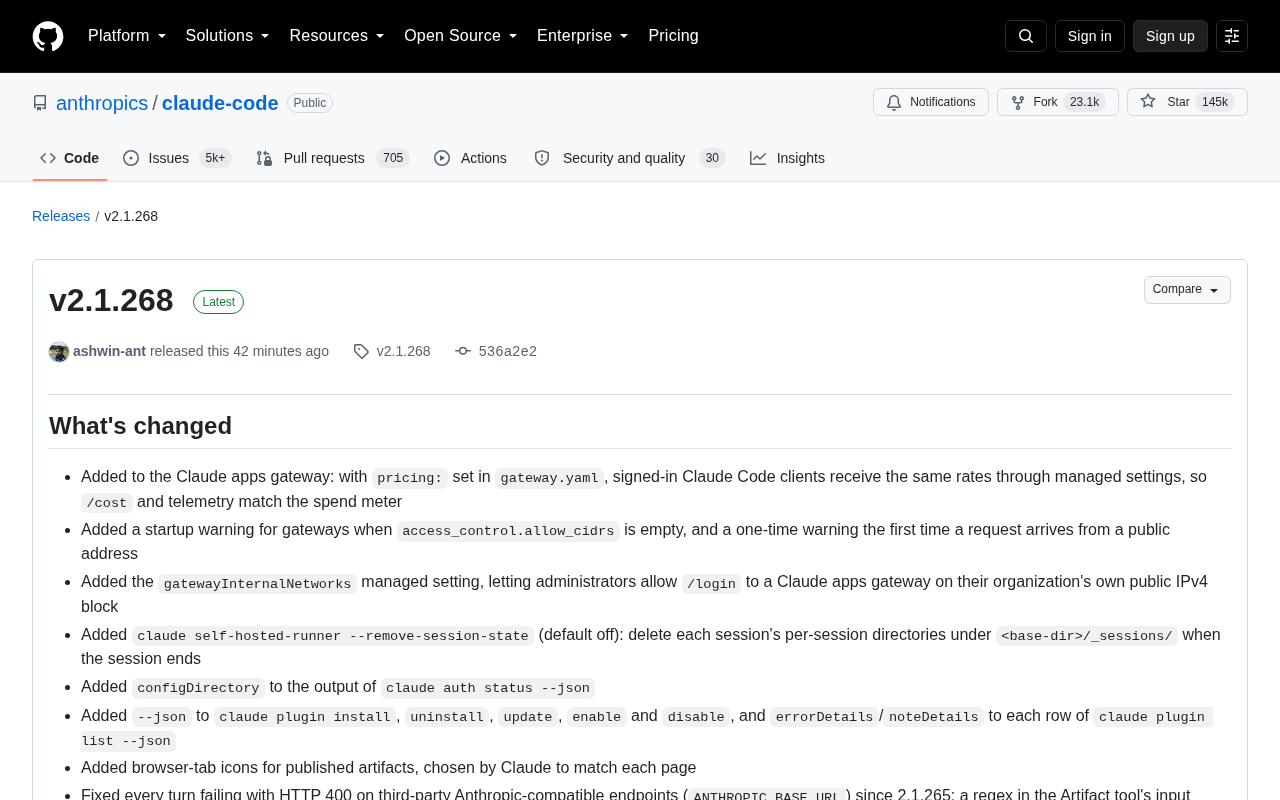
Task: Expand the Solutions menu
Action: (x=228, y=36)
